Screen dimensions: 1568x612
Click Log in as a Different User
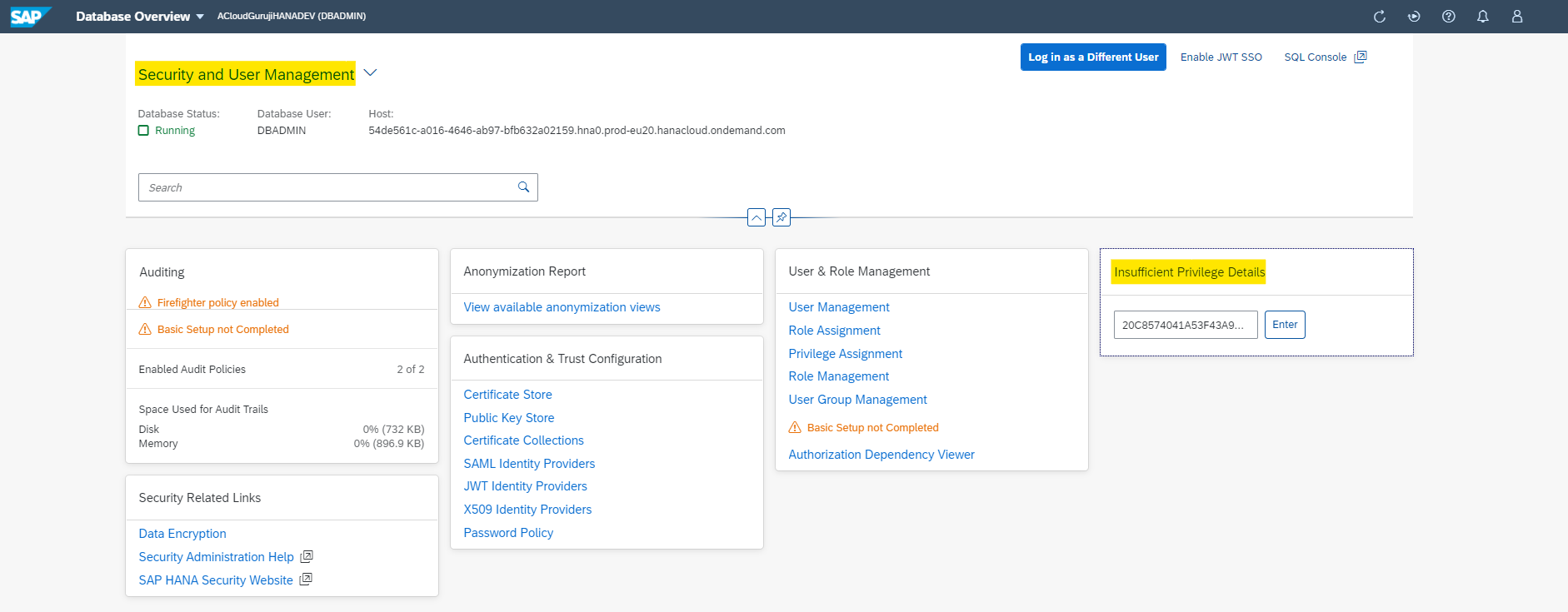point(1092,57)
